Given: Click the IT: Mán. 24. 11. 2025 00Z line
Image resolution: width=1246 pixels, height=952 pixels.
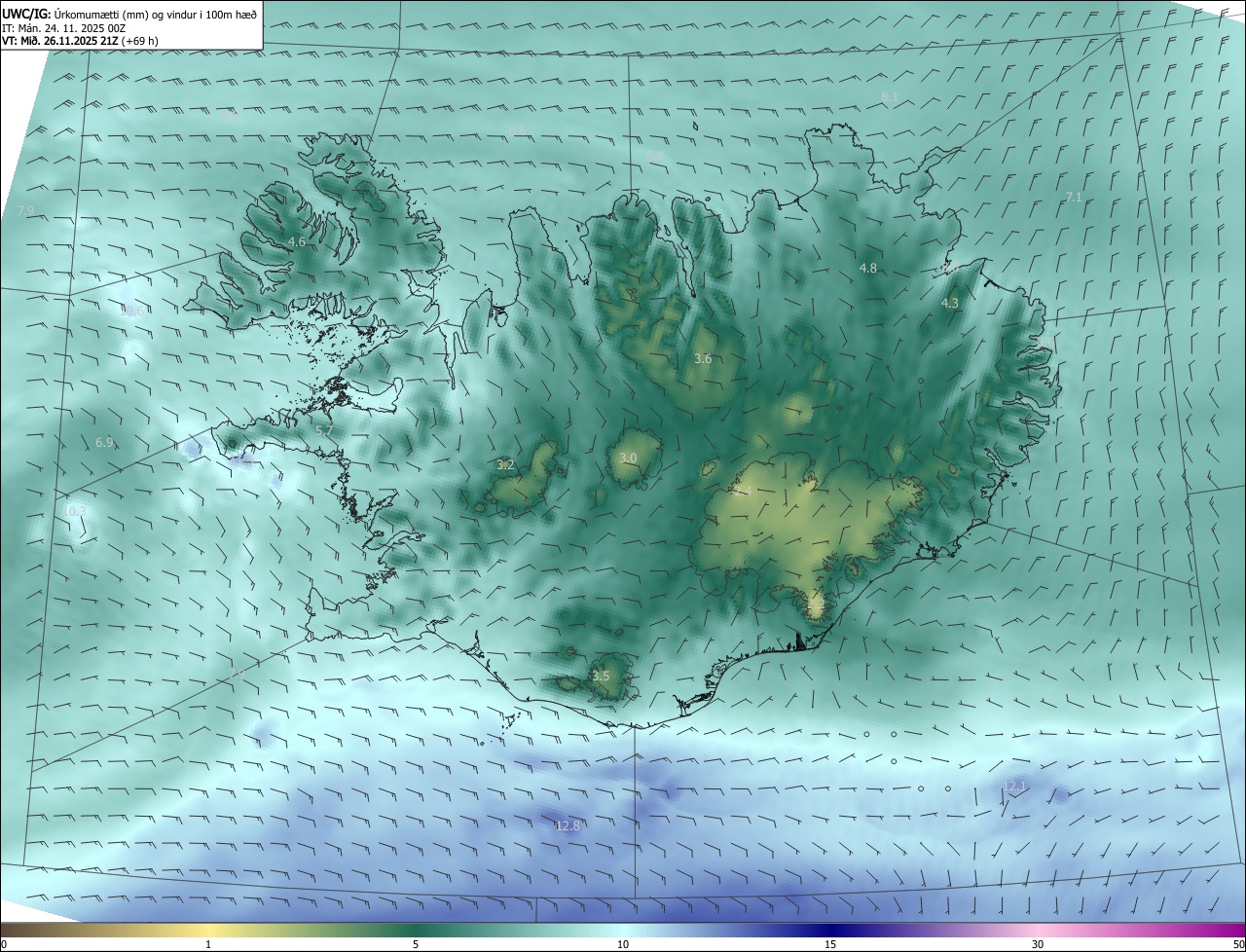Looking at the screenshot, I should 63,27.
